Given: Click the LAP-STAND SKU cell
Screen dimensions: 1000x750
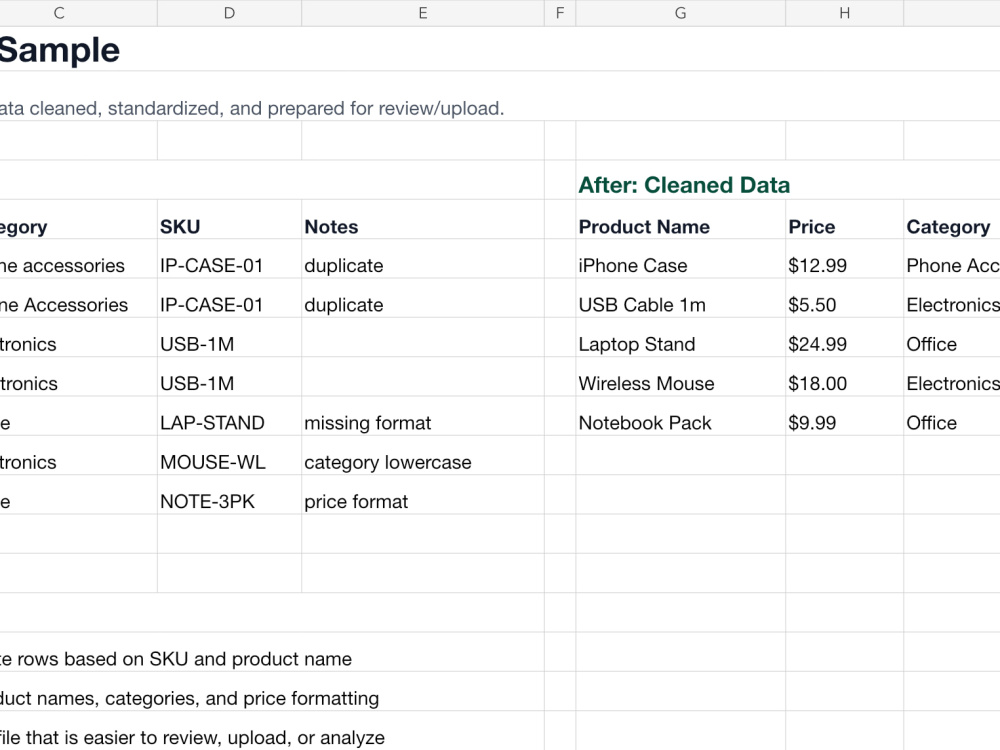Looking at the screenshot, I should tap(229, 423).
